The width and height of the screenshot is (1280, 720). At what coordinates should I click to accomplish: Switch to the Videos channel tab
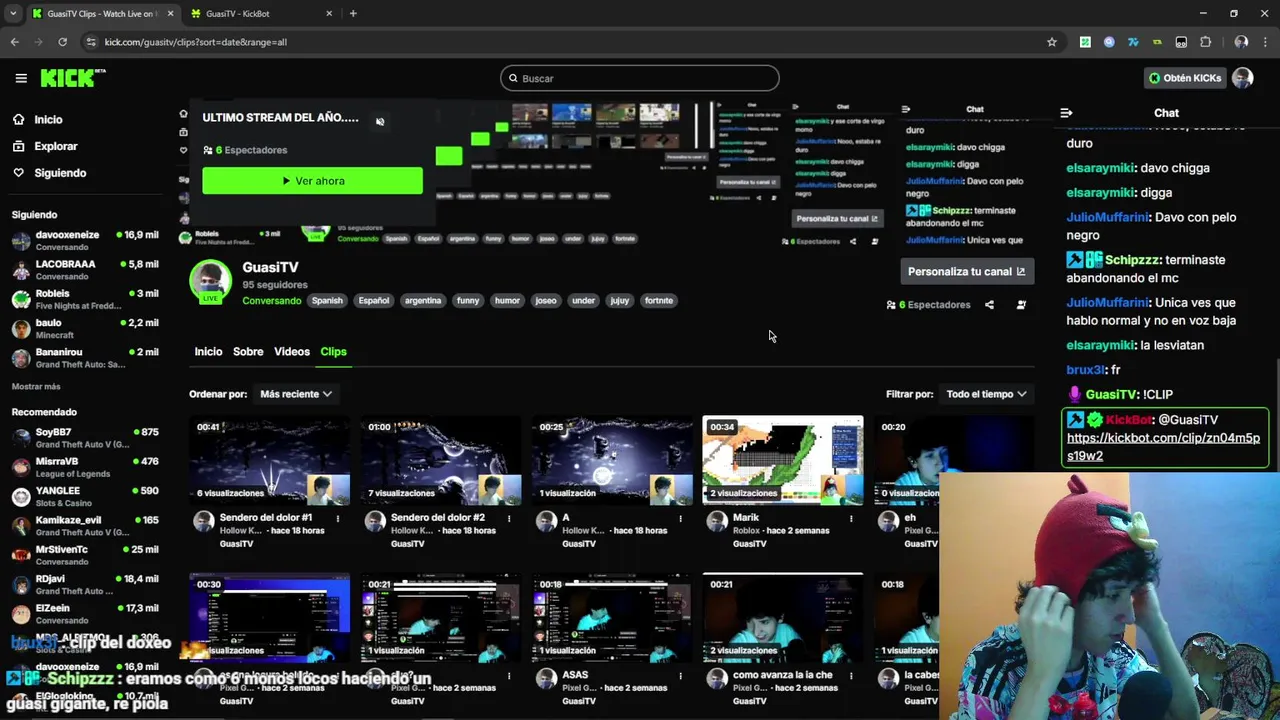pyautogui.click(x=292, y=352)
